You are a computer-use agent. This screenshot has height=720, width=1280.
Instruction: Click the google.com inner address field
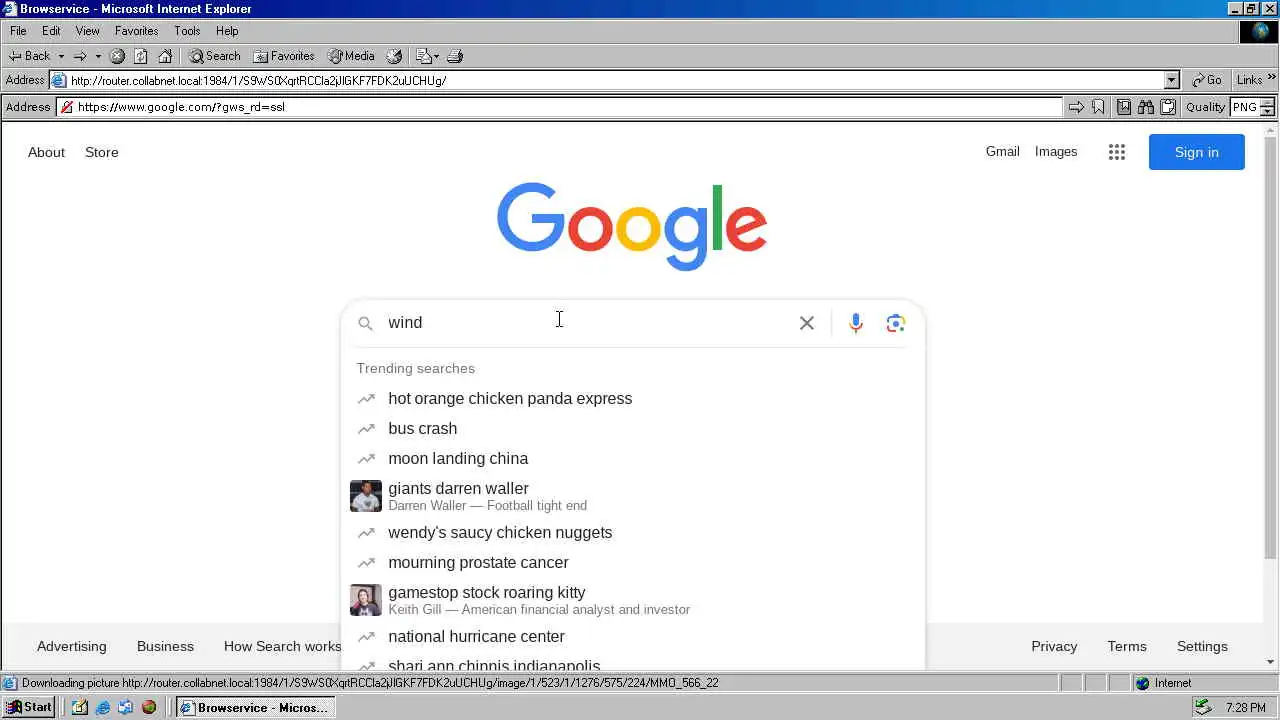[x=560, y=107]
